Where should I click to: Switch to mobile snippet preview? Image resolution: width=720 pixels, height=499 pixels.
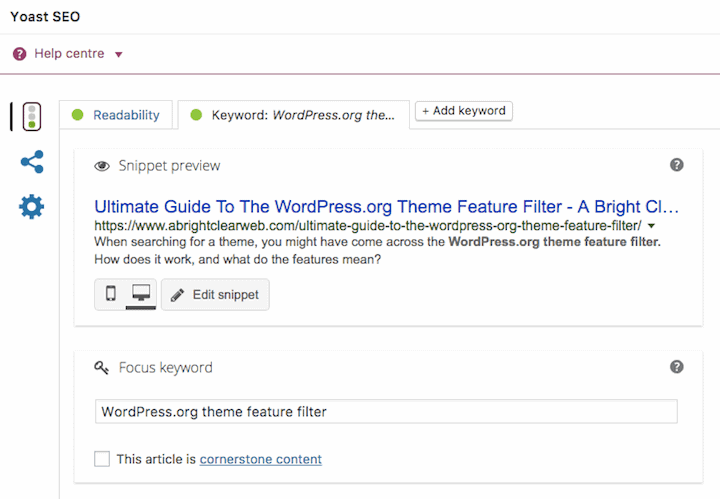click(x=111, y=293)
